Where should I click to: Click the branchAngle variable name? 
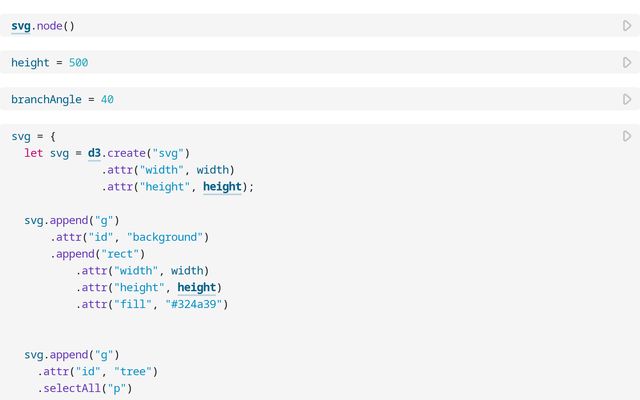pos(46,100)
